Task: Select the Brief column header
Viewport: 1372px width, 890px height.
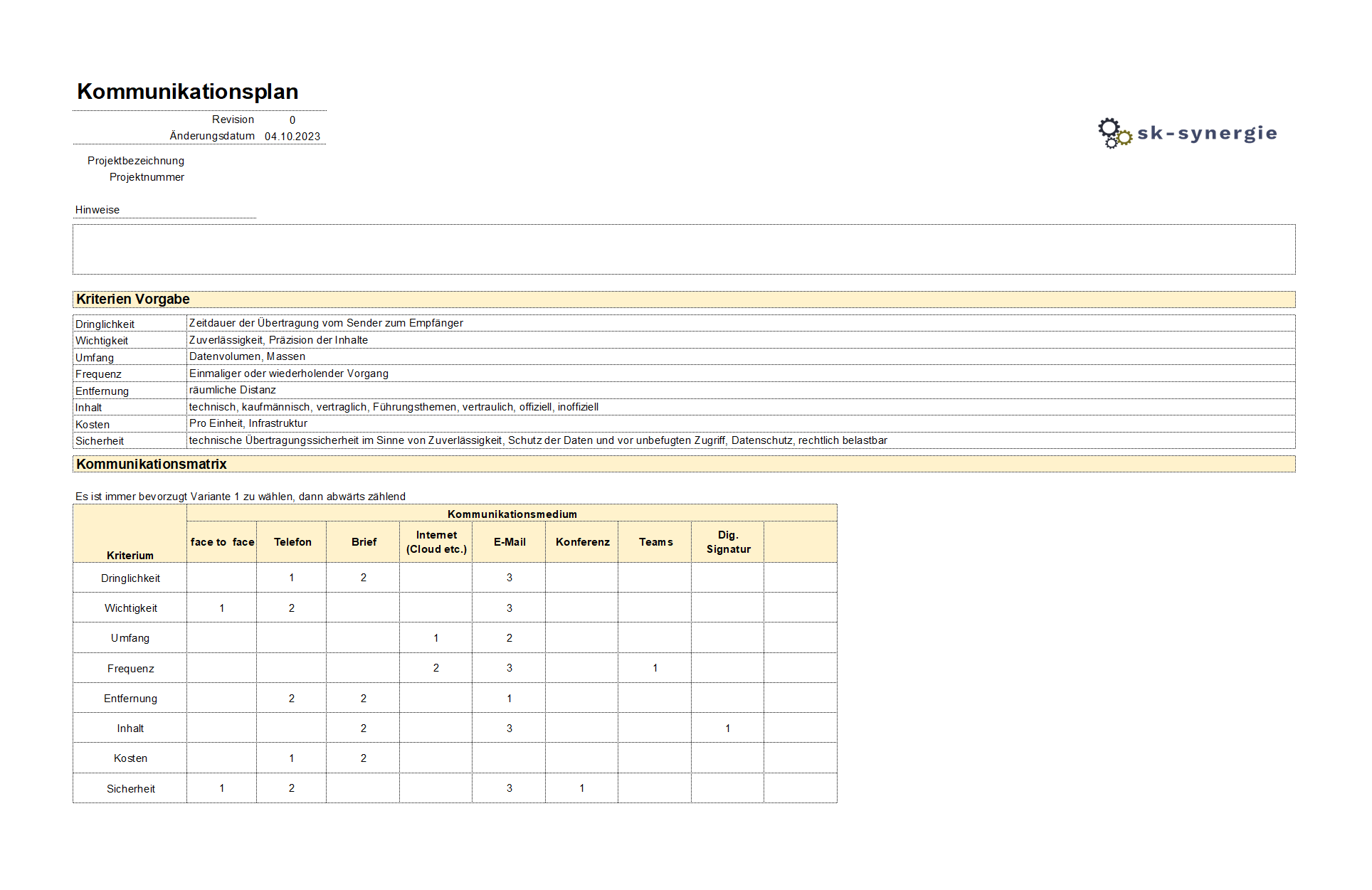Action: pos(364,542)
